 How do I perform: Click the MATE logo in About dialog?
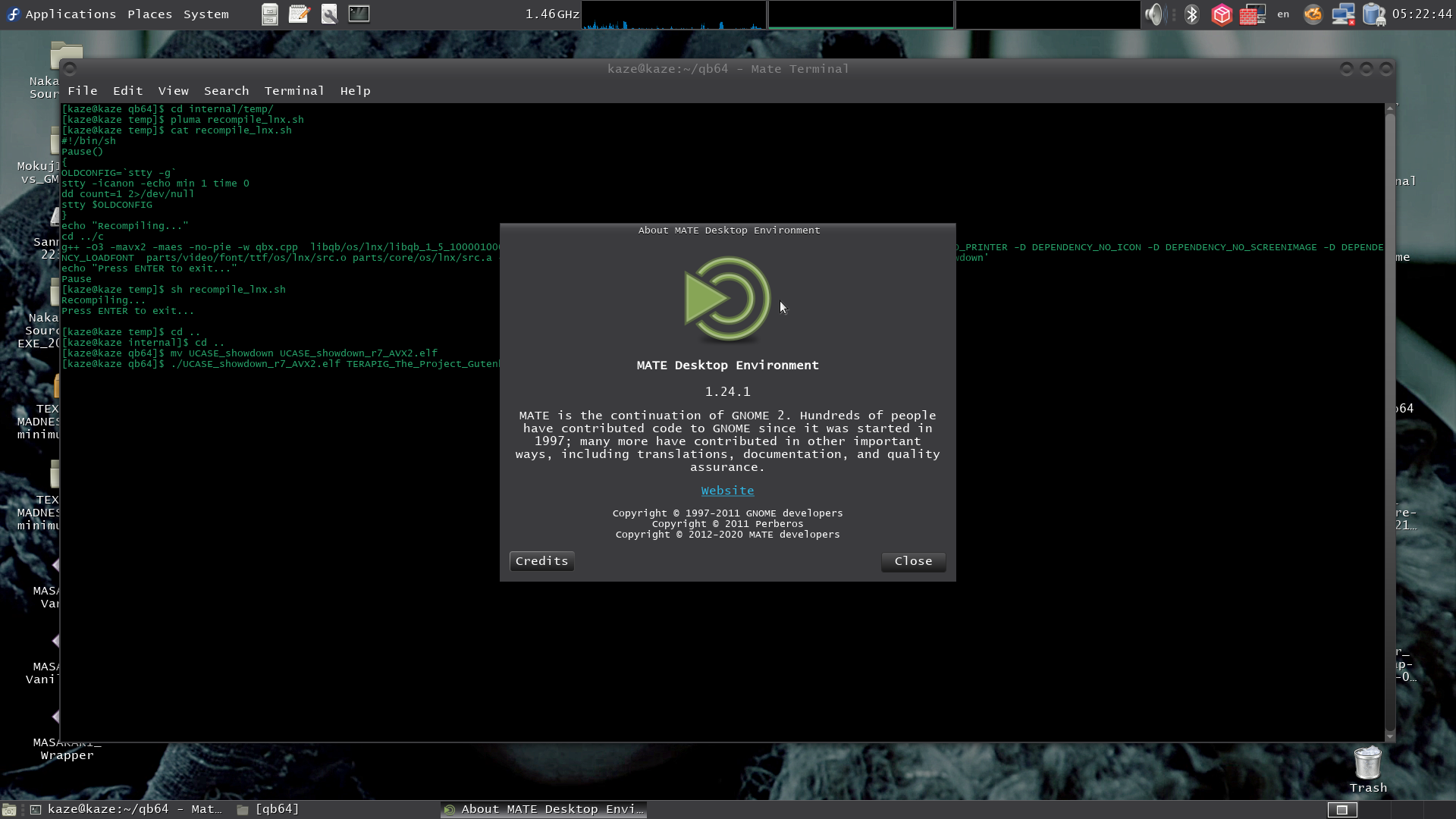(727, 300)
